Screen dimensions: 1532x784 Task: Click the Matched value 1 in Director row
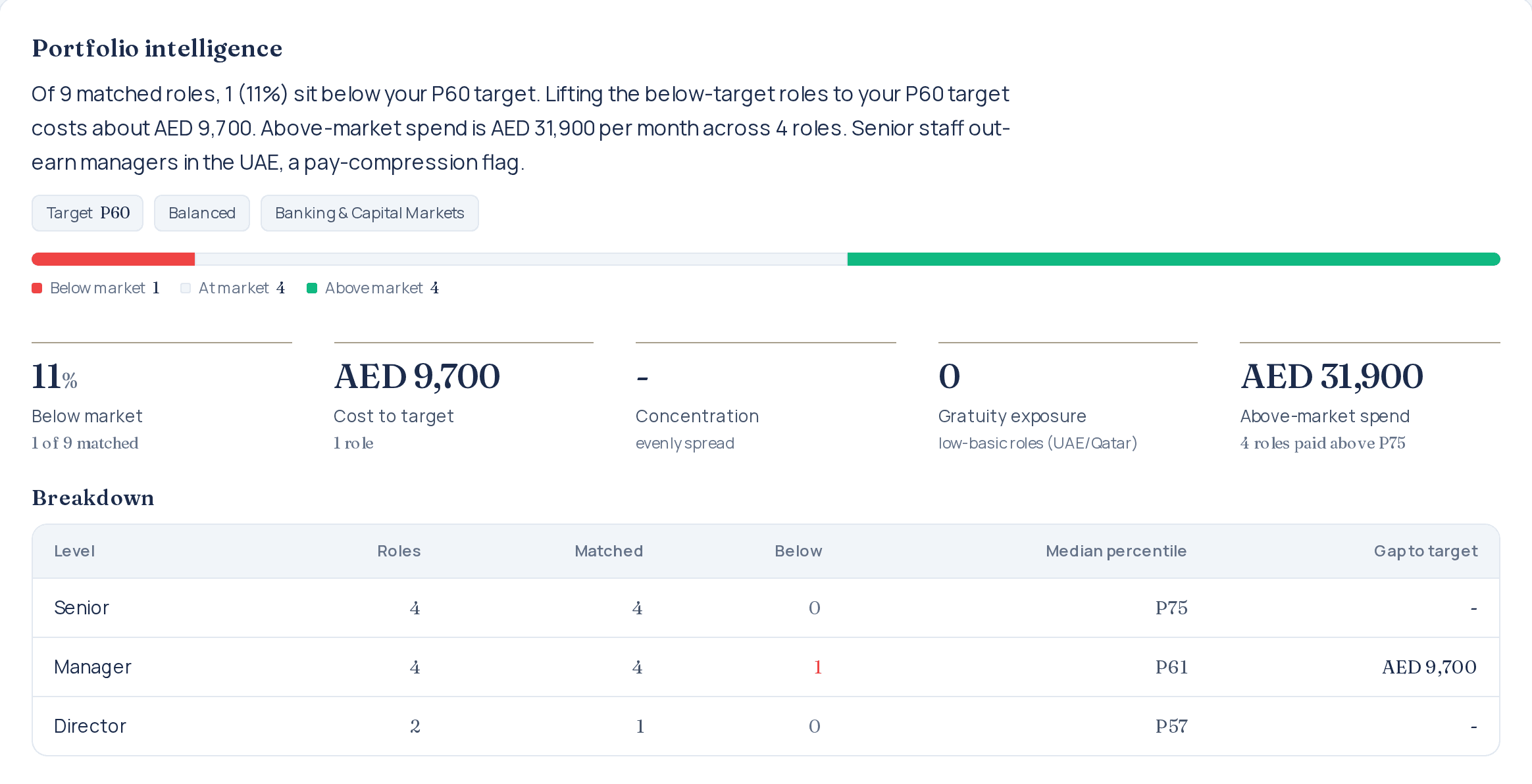639,726
